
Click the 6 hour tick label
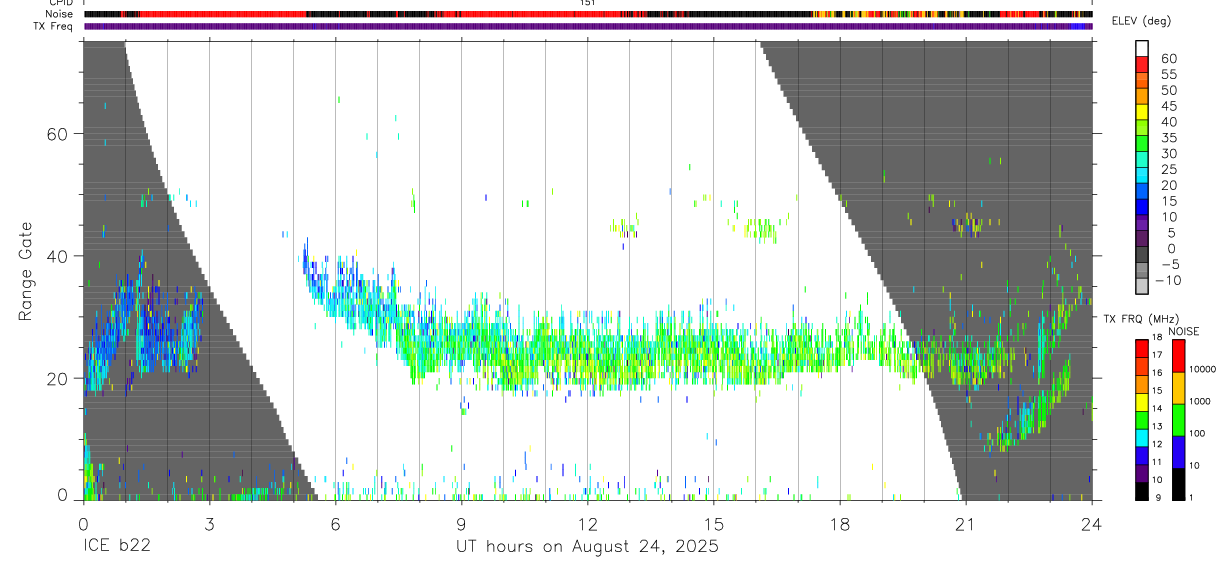[x=336, y=523]
